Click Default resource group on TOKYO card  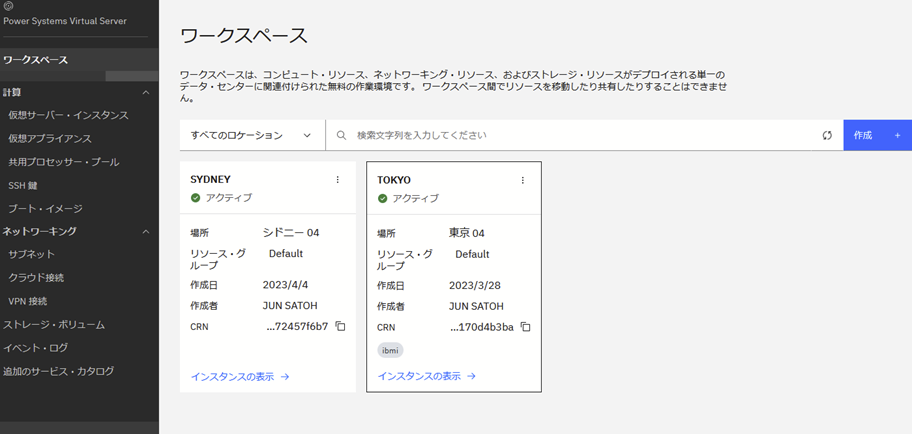[472, 254]
